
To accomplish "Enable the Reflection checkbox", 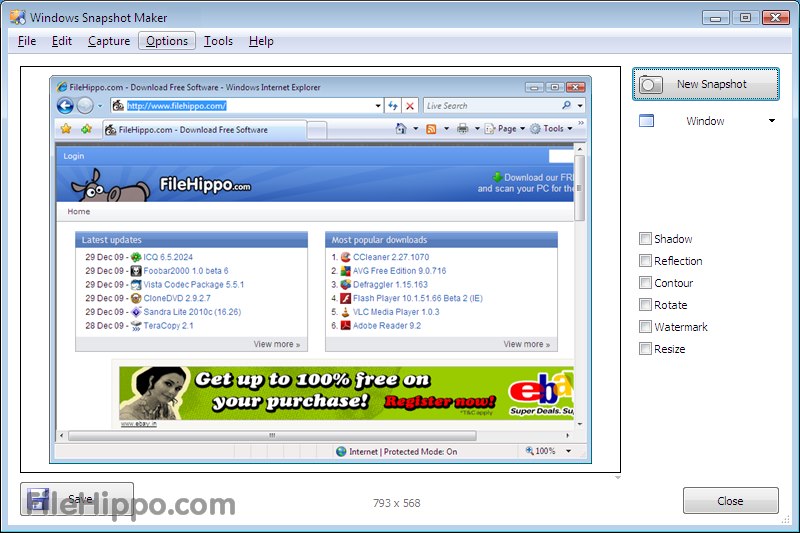I will (645, 261).
